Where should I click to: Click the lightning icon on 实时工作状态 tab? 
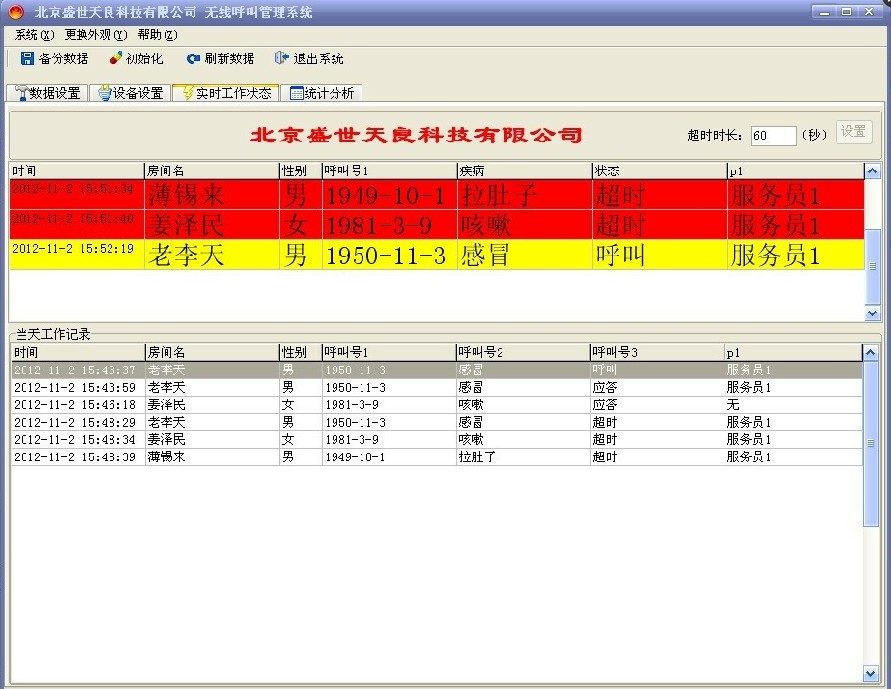[x=188, y=93]
